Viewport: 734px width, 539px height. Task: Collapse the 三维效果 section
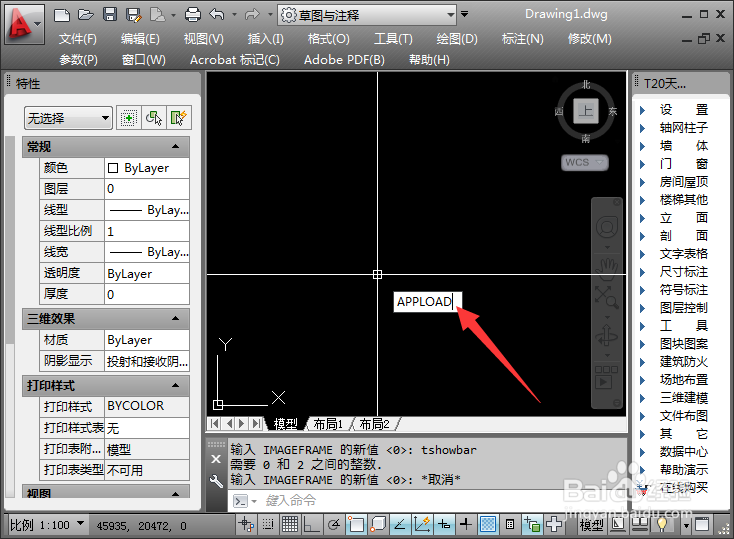[176, 318]
